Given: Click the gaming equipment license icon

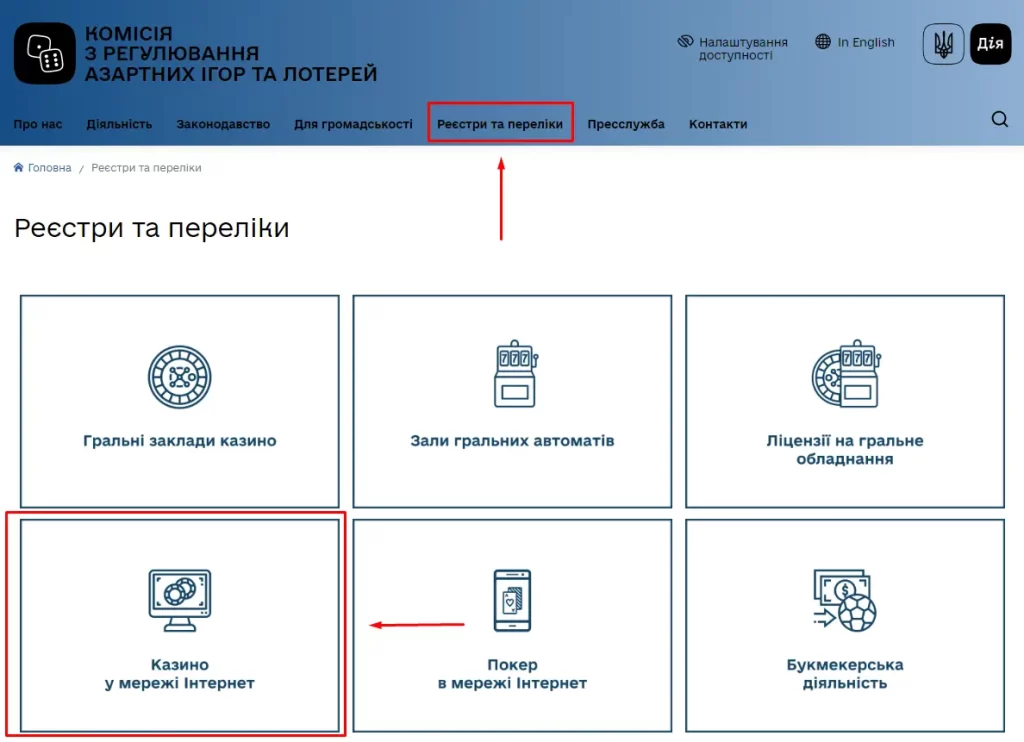Looking at the screenshot, I should (x=845, y=377).
